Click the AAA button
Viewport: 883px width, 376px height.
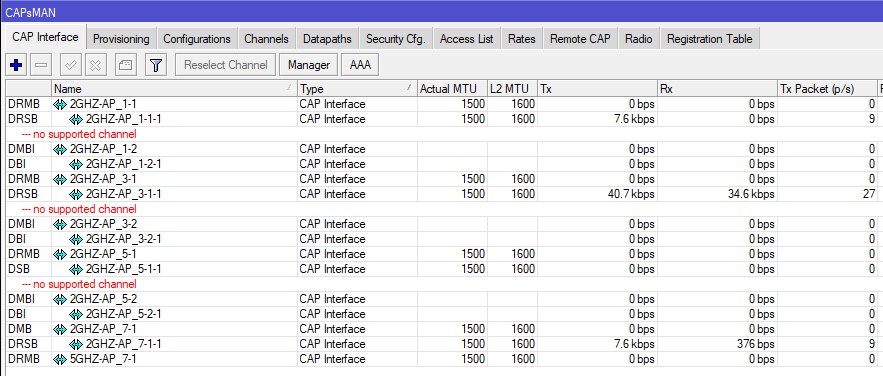pyautogui.click(x=360, y=65)
